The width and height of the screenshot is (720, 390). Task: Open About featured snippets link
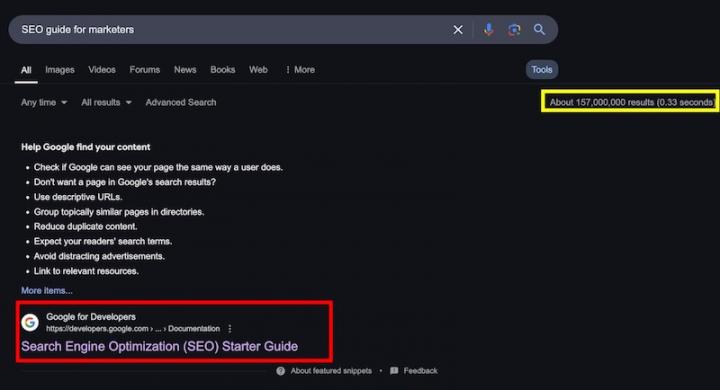tap(331, 371)
